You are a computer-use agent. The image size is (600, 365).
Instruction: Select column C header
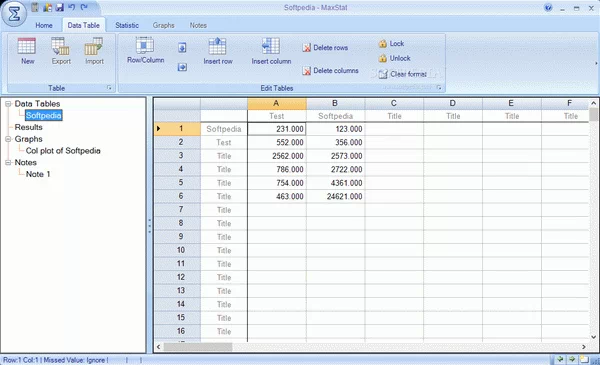point(394,103)
